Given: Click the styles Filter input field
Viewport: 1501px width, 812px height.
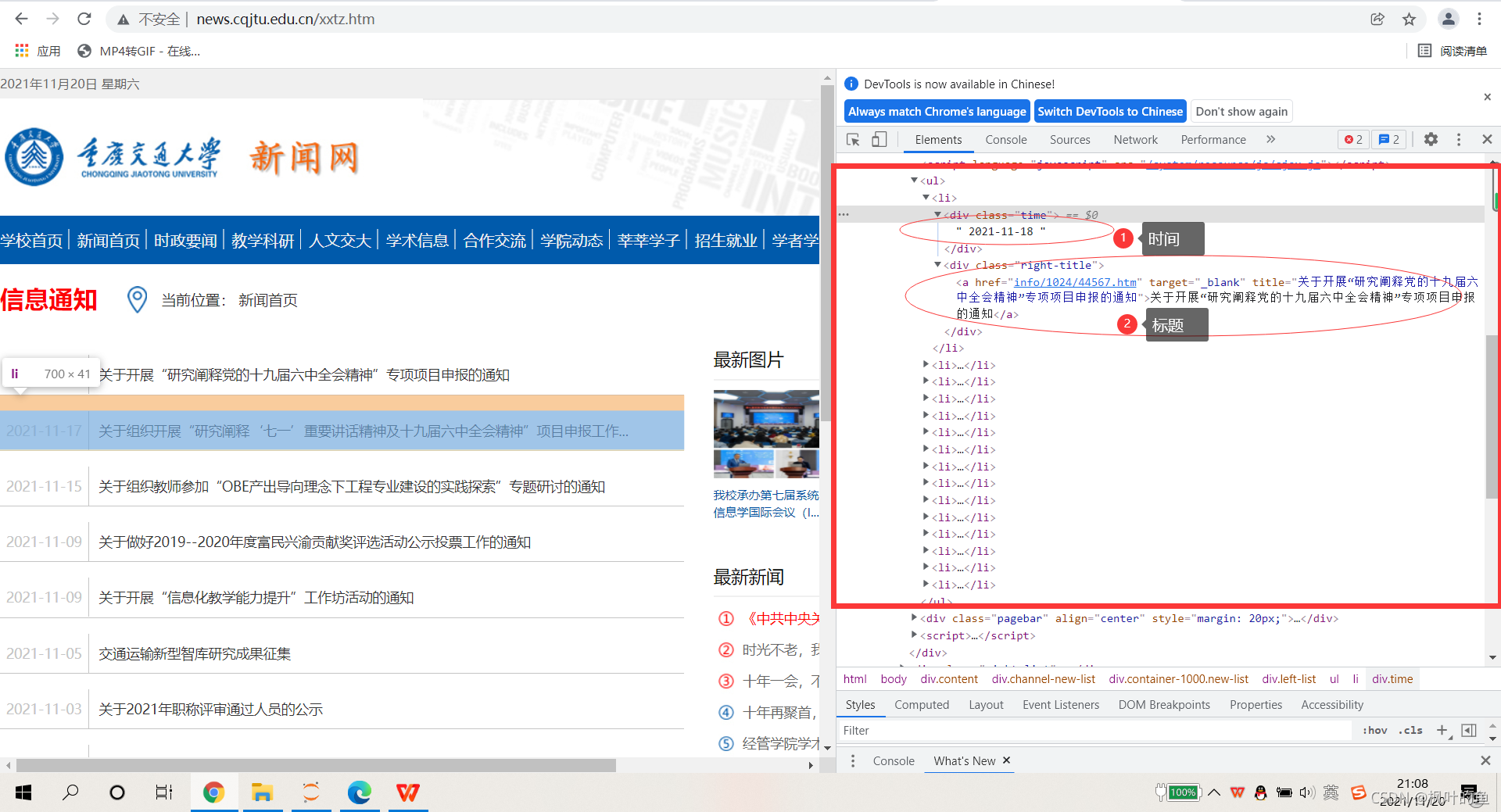Looking at the screenshot, I should tap(1094, 731).
